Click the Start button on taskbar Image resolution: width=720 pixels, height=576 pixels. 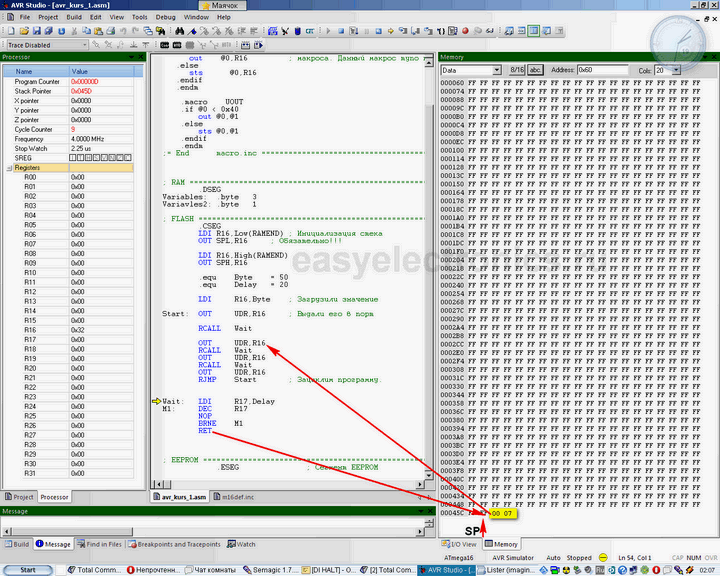(28, 569)
